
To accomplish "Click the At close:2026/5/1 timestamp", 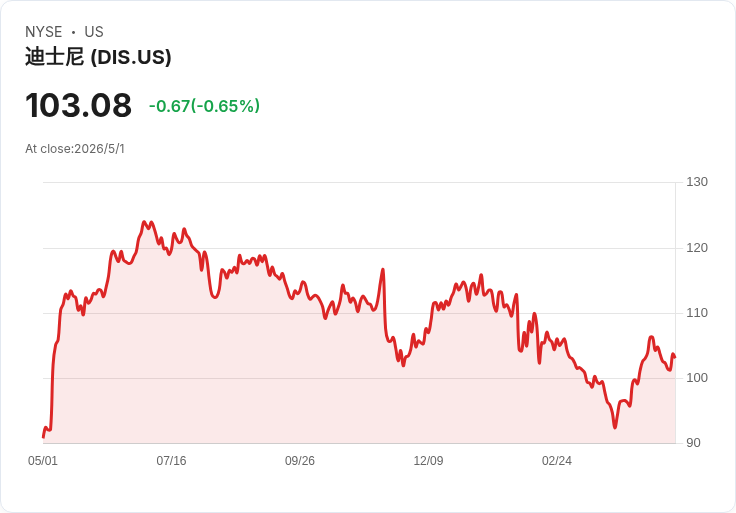I will 75,149.
